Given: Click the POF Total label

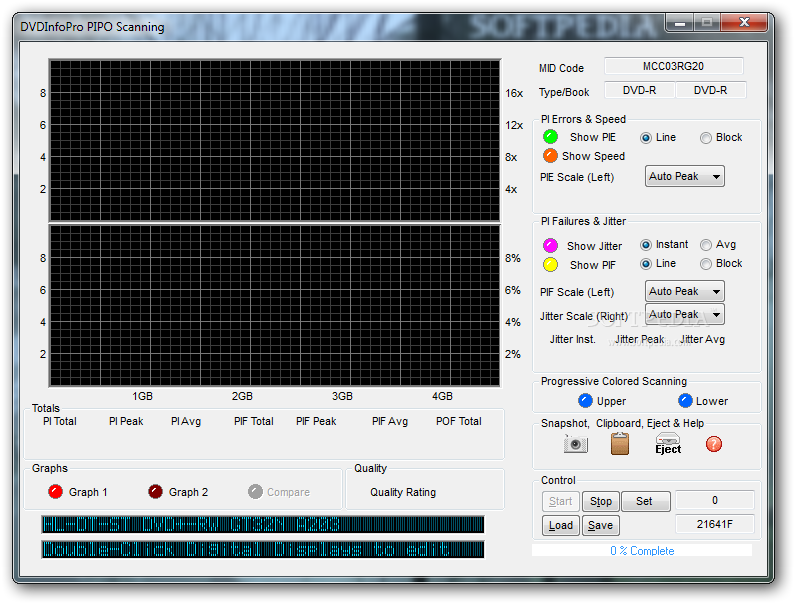Looking at the screenshot, I should [459, 421].
